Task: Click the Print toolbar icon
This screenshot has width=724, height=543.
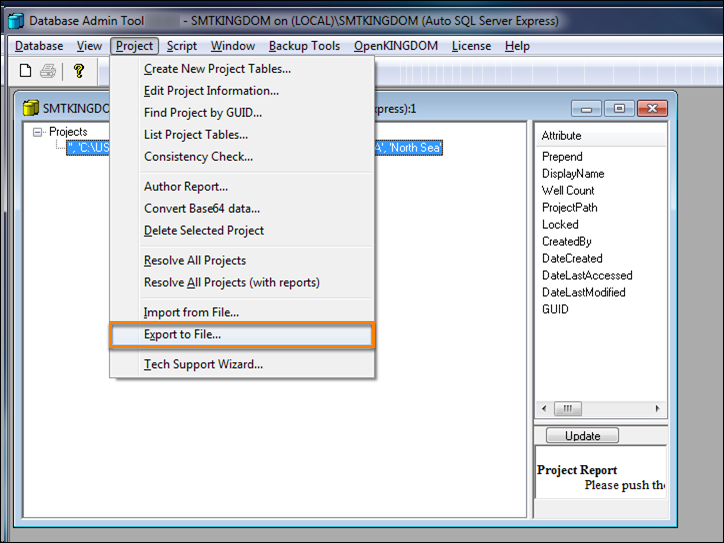Action: 48,71
